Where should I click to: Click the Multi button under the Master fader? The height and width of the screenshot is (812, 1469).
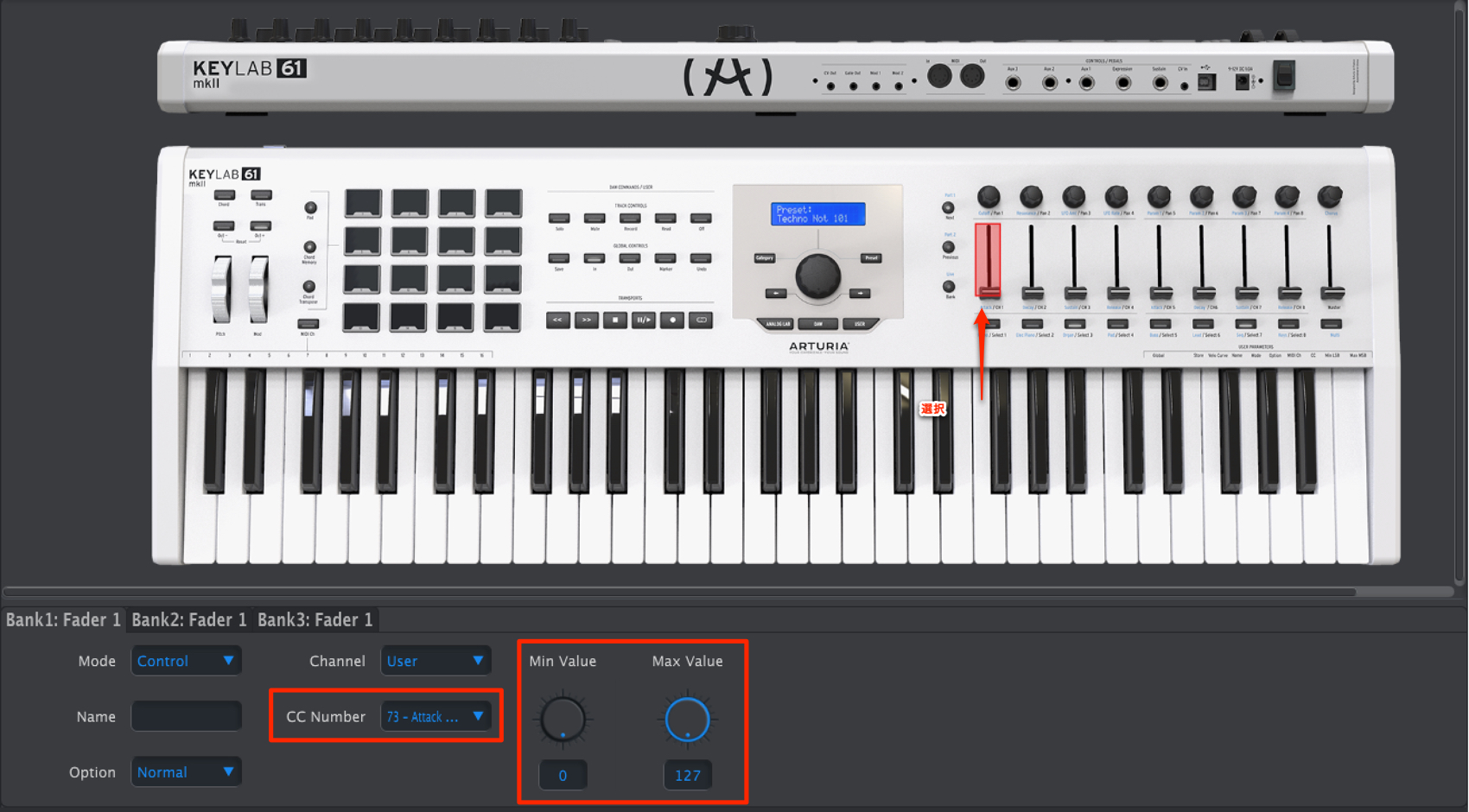coord(1332,324)
